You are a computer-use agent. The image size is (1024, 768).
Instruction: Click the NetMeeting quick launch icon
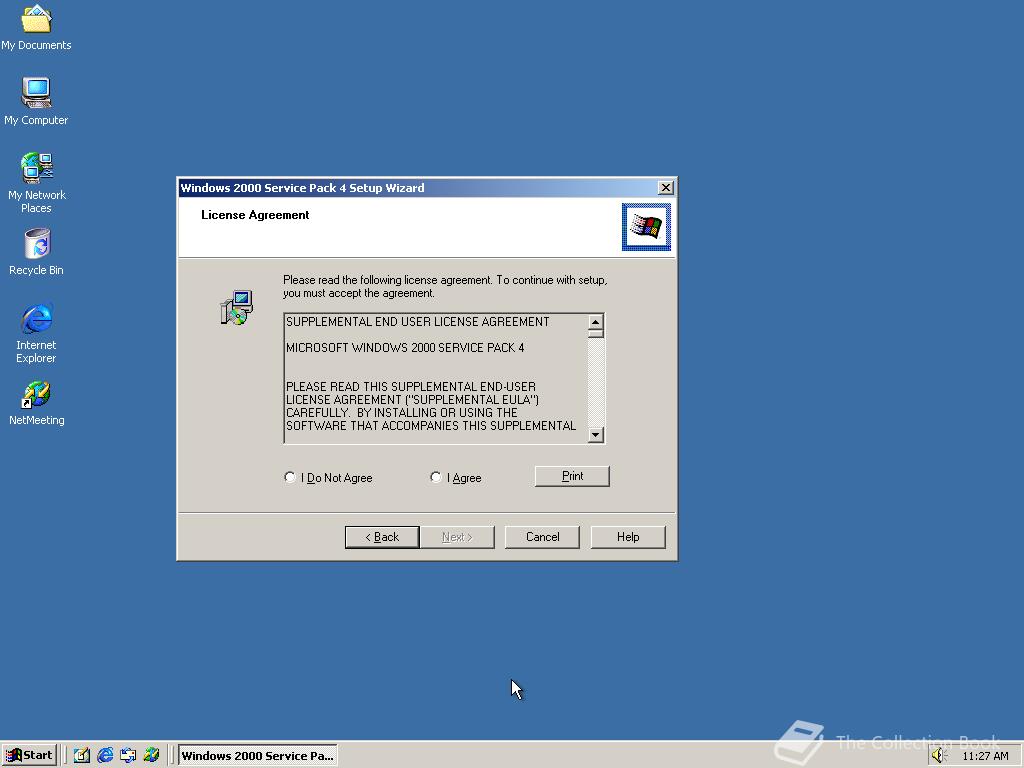pyautogui.click(x=152, y=755)
